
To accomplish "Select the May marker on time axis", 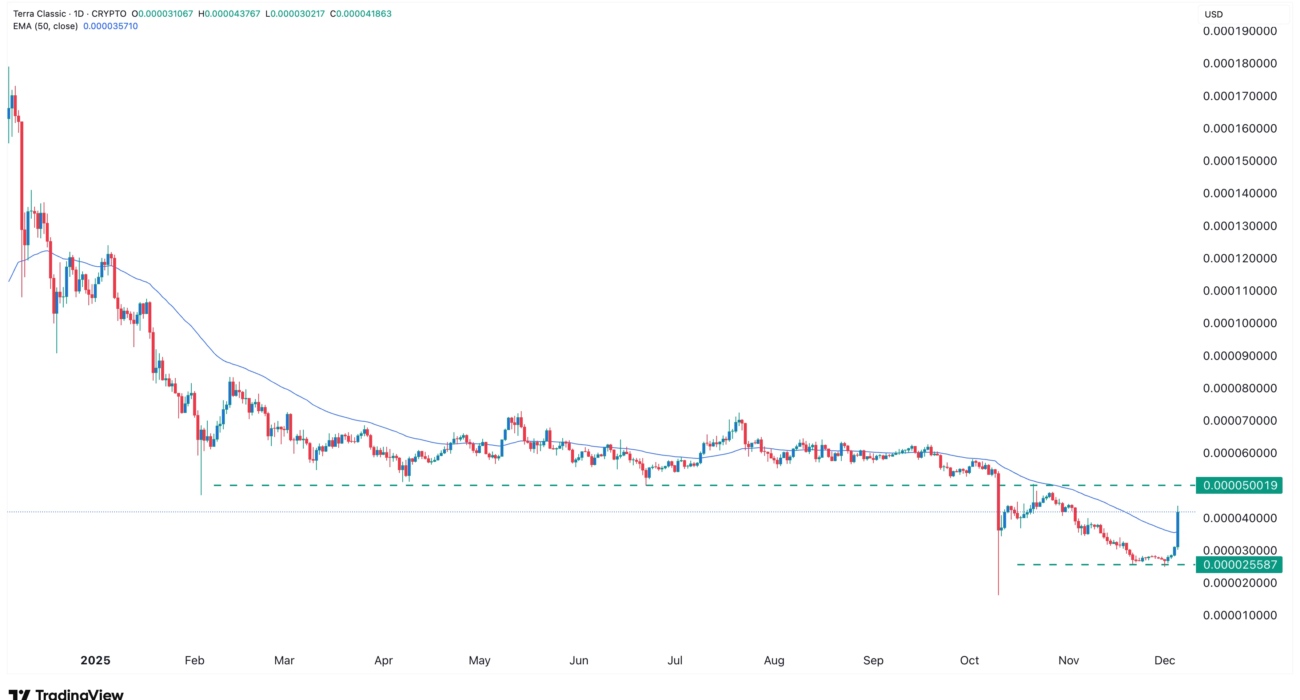I will (x=480, y=661).
